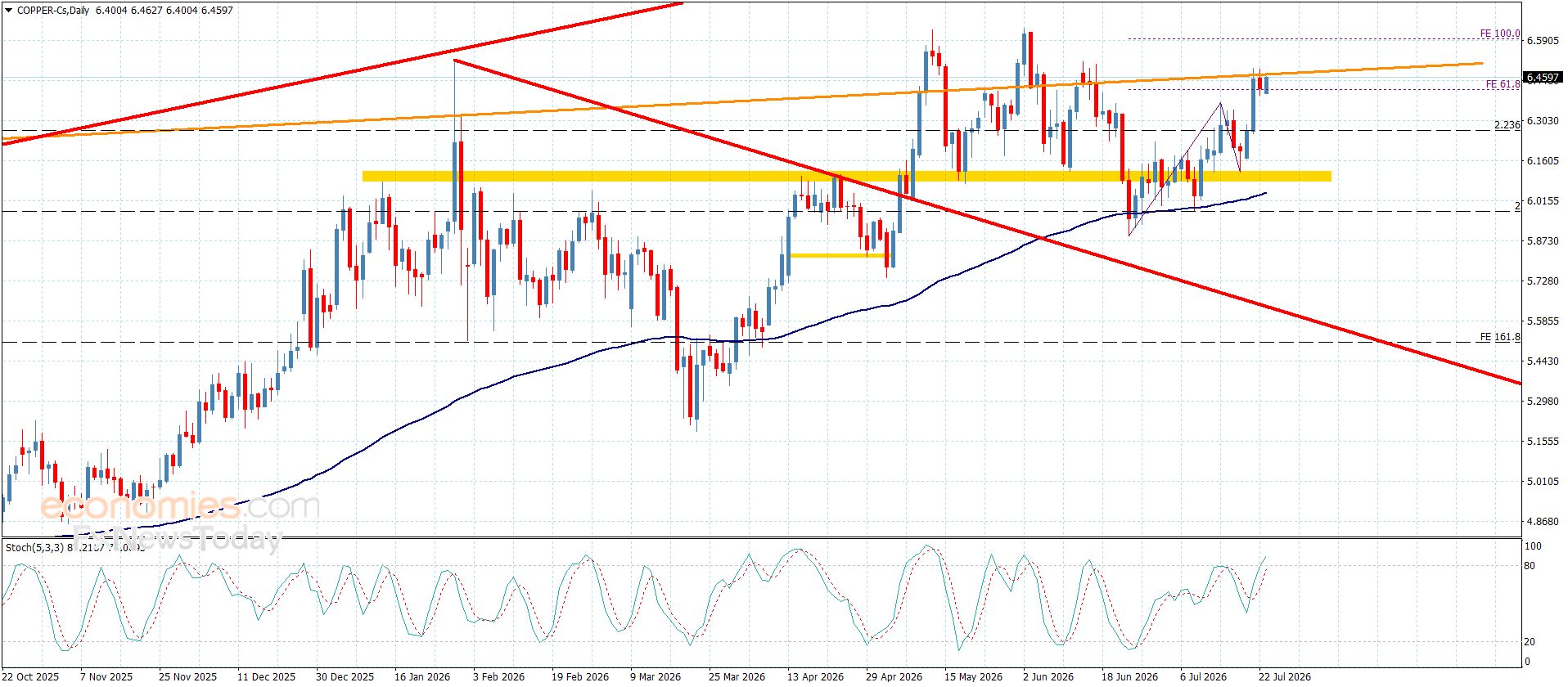Click the Stoch(5,3,3) indicator label
The width and height of the screenshot is (1568, 687).
click(x=37, y=547)
